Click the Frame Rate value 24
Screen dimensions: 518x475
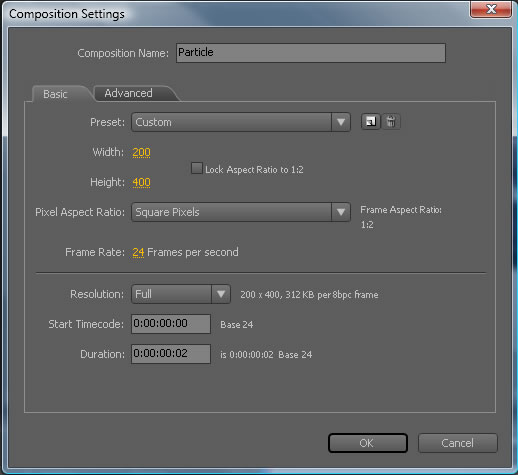pyautogui.click(x=138, y=252)
